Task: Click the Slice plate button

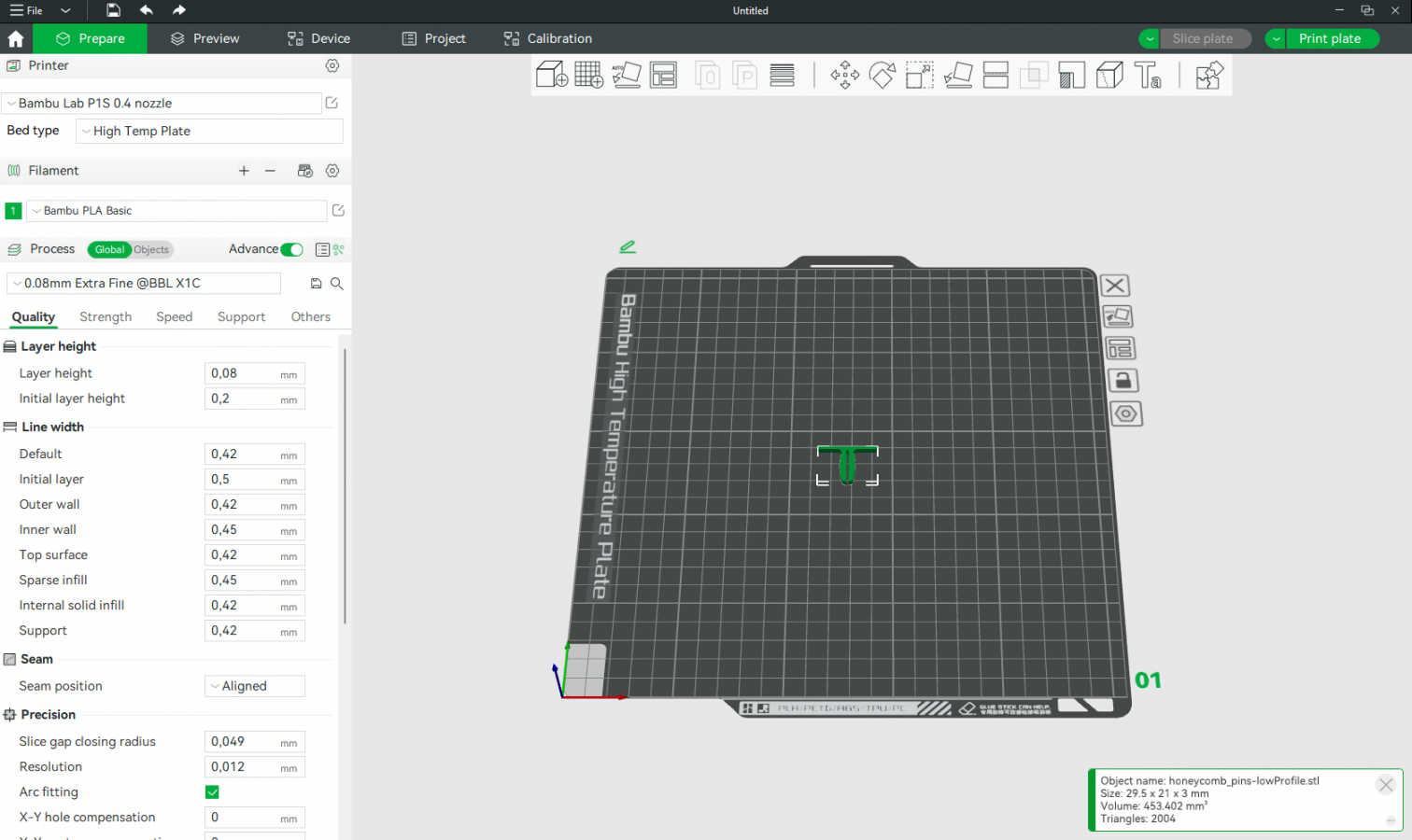Action: click(1205, 38)
